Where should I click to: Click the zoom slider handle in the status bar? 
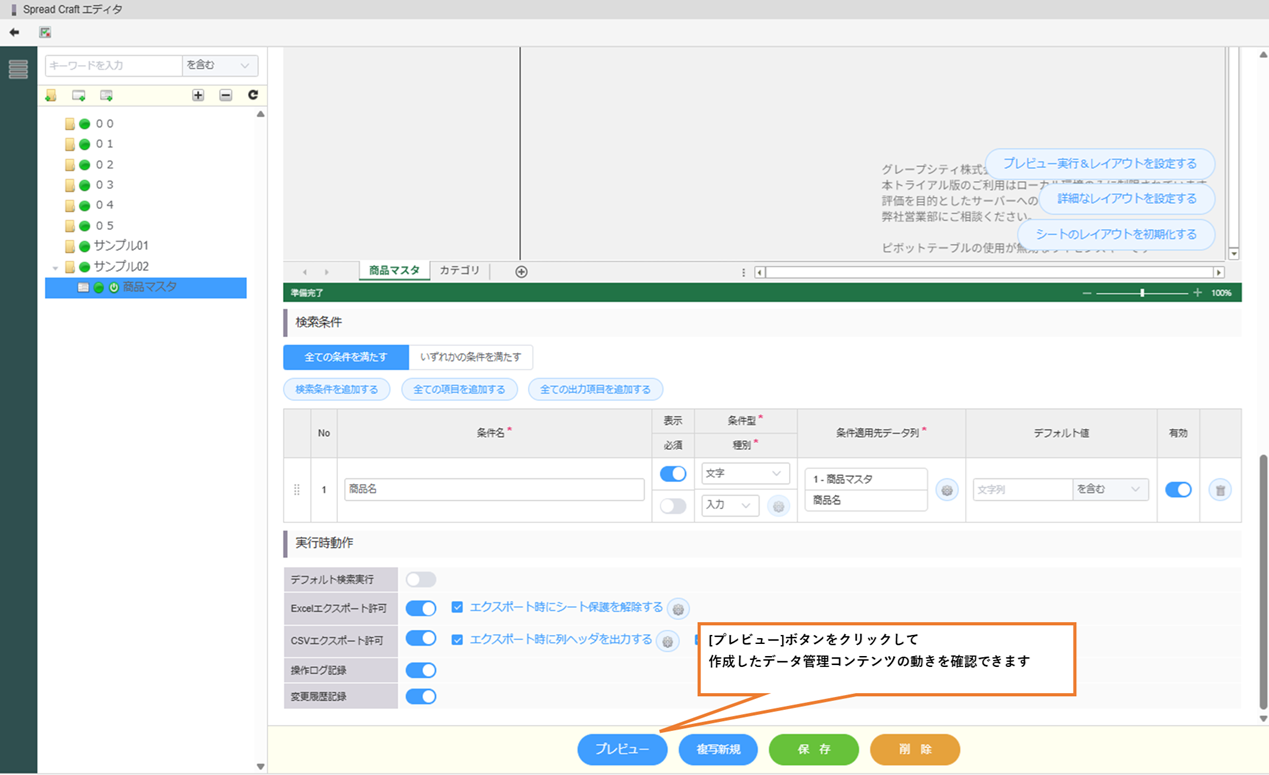click(1142, 293)
